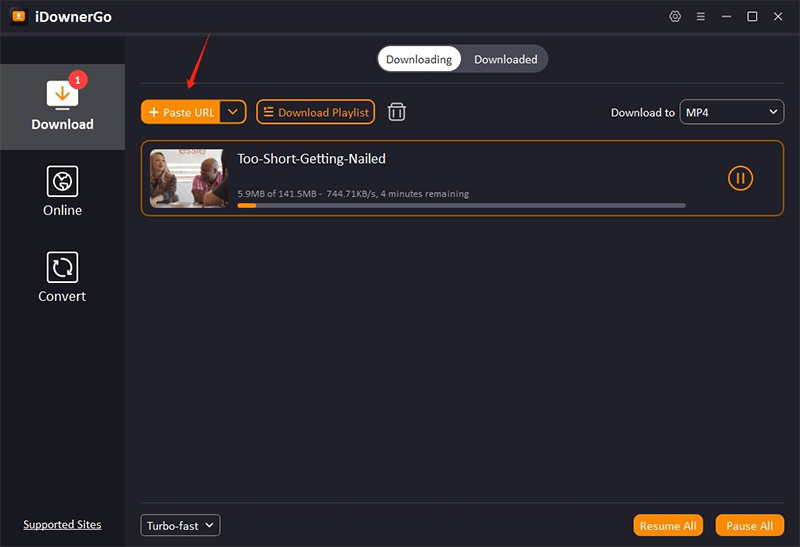Screen dimensions: 800x547
Task: Open the Convert section
Action: click(62, 278)
